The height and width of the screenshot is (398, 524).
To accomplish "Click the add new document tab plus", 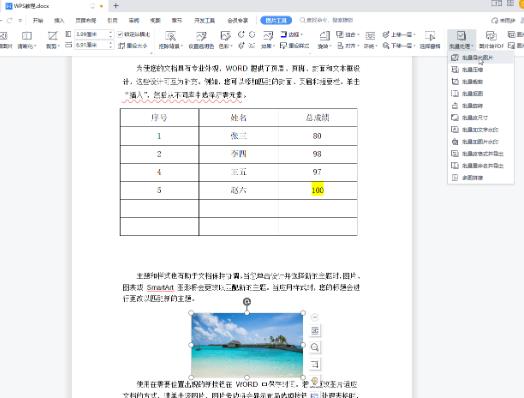I will click(x=116, y=6).
